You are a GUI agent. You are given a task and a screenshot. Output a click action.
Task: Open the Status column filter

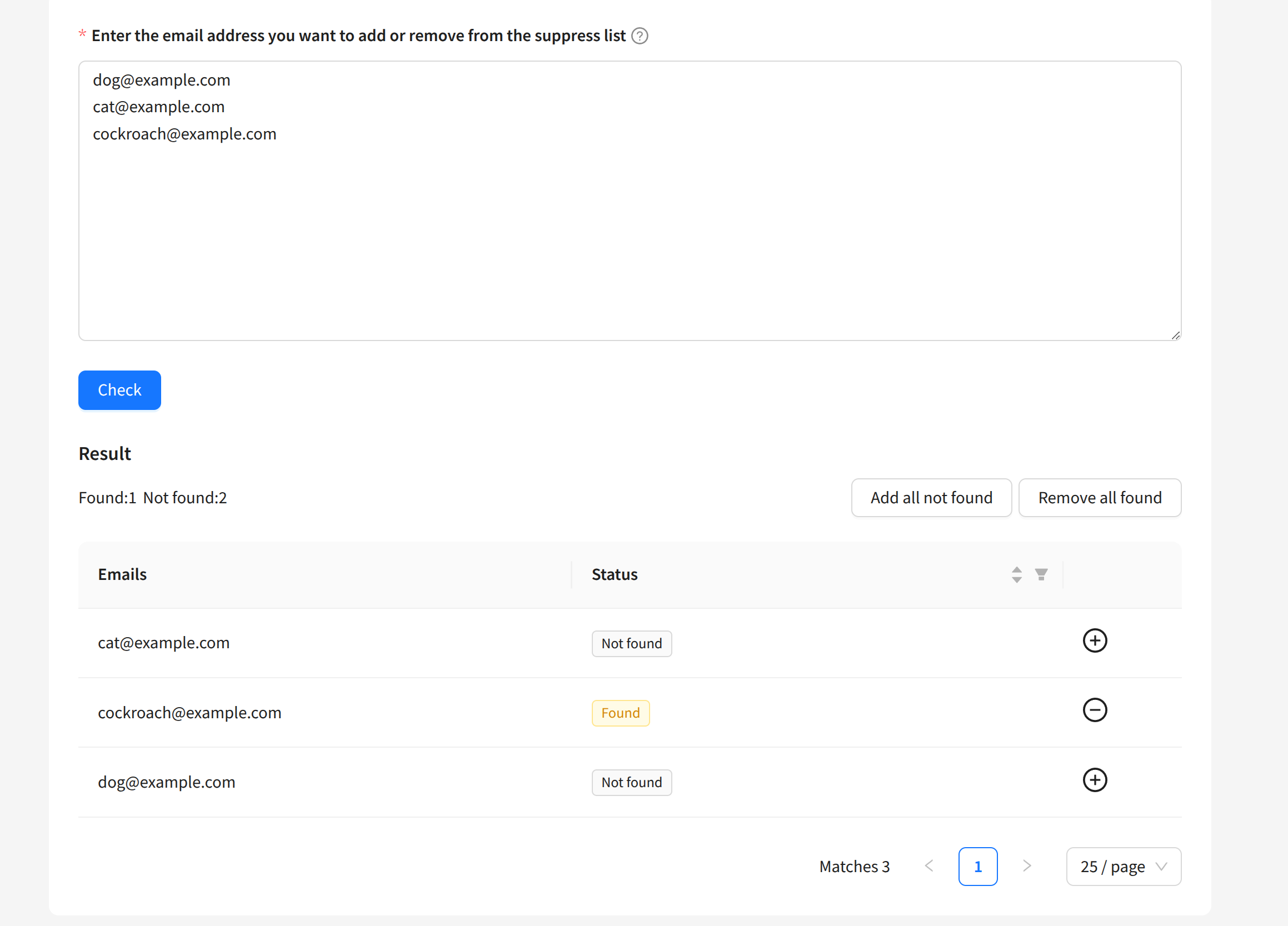(x=1041, y=574)
